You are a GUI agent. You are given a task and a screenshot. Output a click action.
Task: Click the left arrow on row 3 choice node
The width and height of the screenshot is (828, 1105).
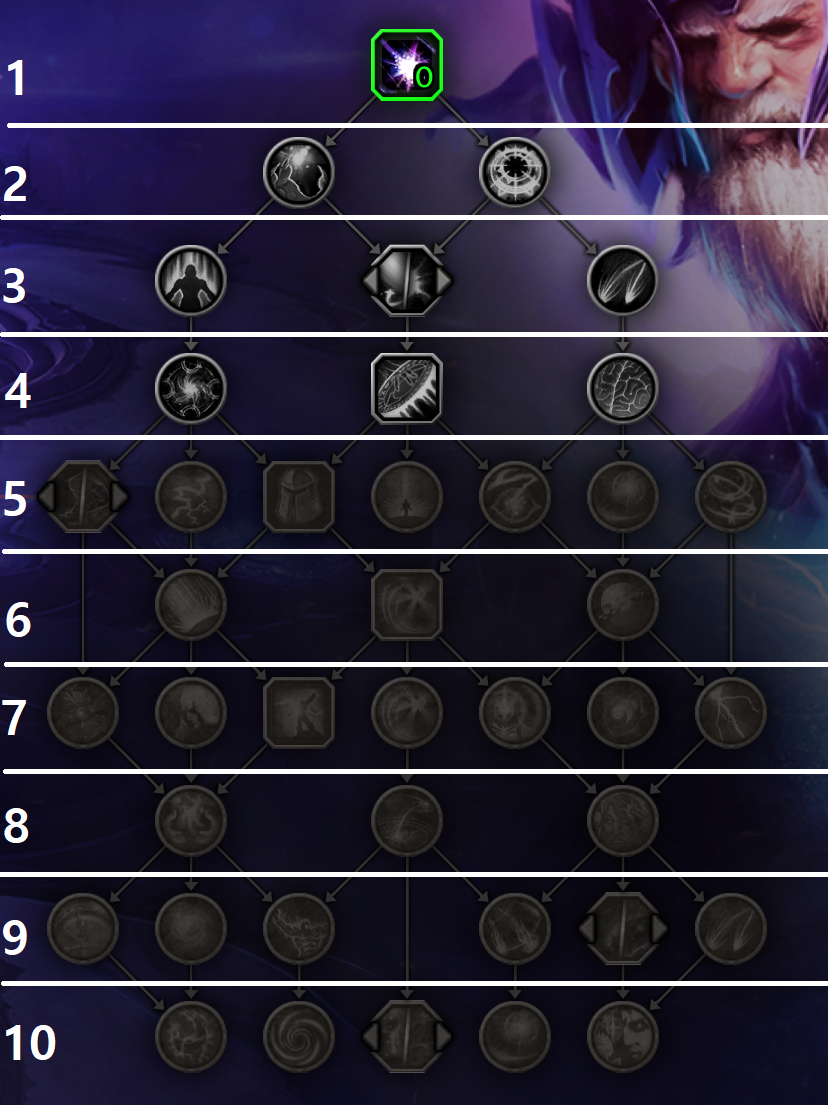coord(371,280)
